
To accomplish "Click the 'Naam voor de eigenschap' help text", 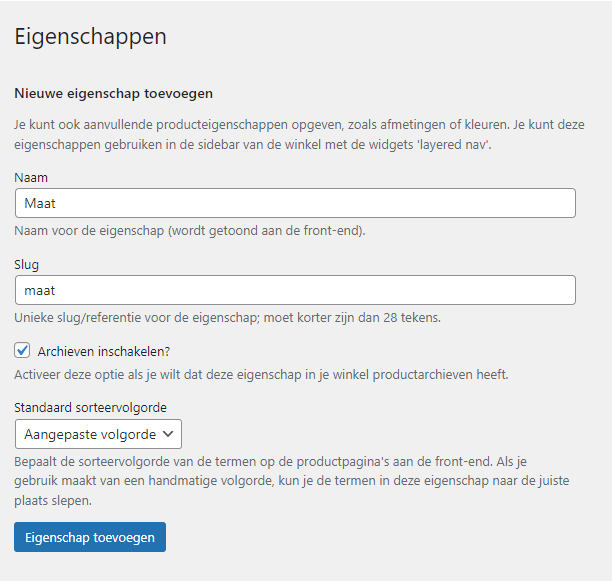I will [x=190, y=231].
